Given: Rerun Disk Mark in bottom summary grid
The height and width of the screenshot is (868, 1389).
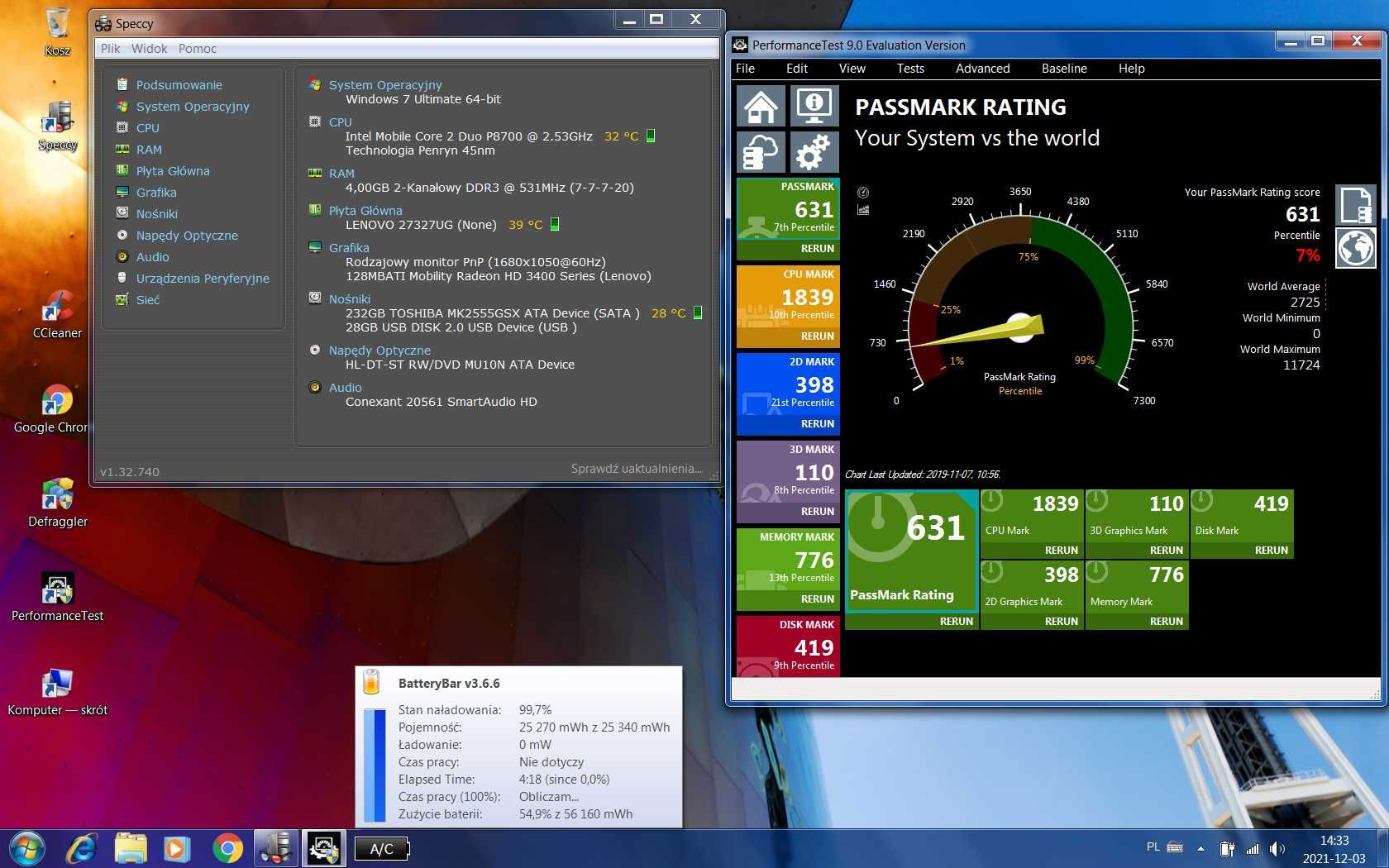Looking at the screenshot, I should click(x=1271, y=551).
